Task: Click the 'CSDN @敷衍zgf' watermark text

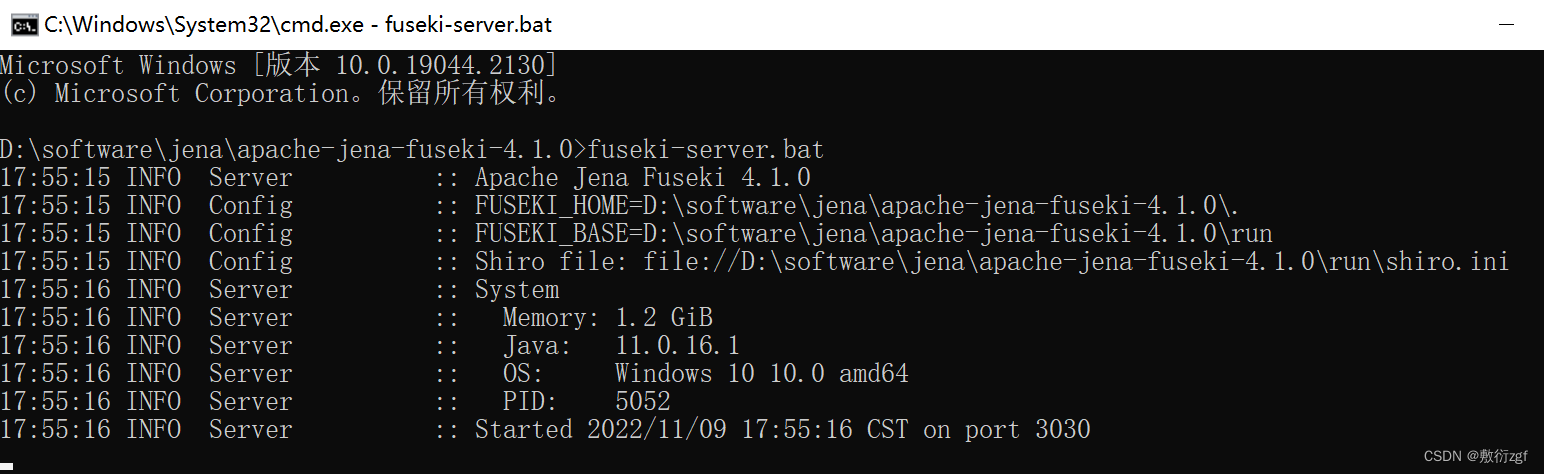Action: point(1476,456)
